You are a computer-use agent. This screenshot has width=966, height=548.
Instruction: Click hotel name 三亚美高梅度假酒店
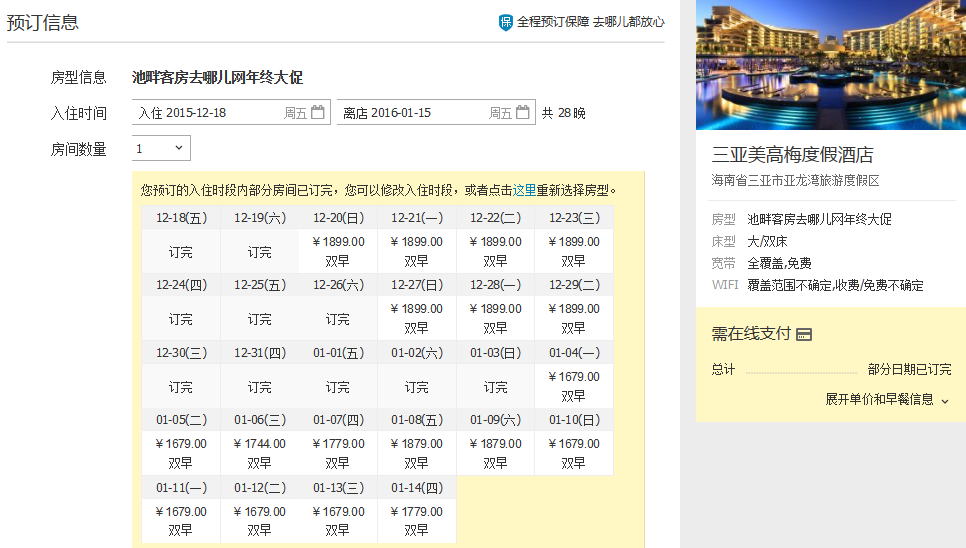coord(792,155)
